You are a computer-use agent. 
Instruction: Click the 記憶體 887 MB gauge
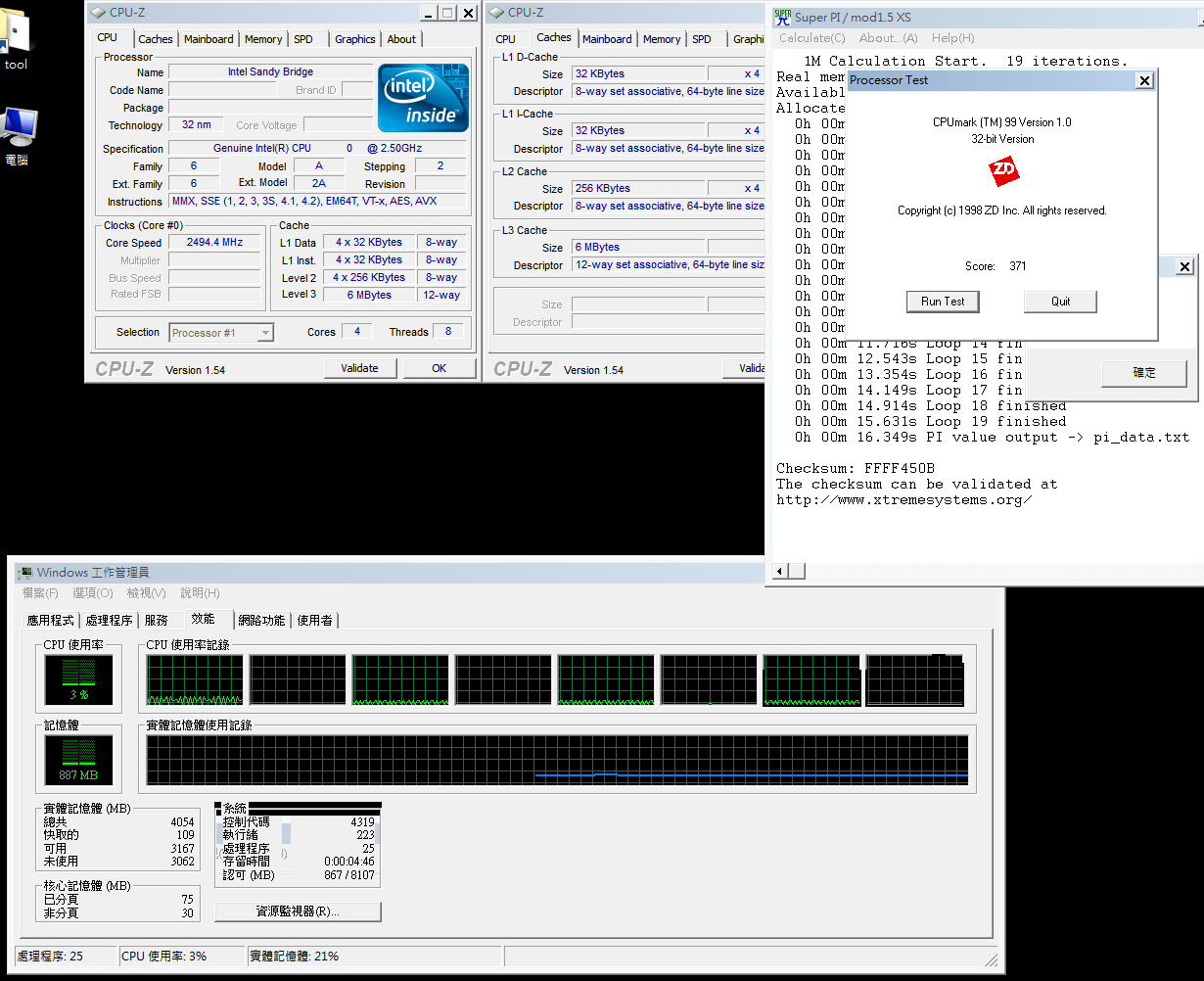(x=78, y=761)
